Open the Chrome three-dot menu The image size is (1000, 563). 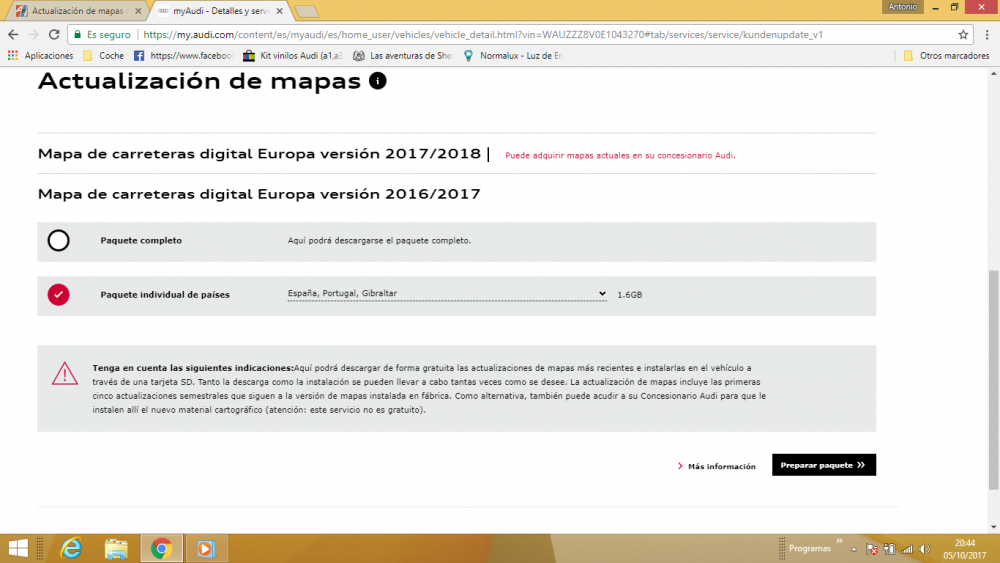pos(987,34)
